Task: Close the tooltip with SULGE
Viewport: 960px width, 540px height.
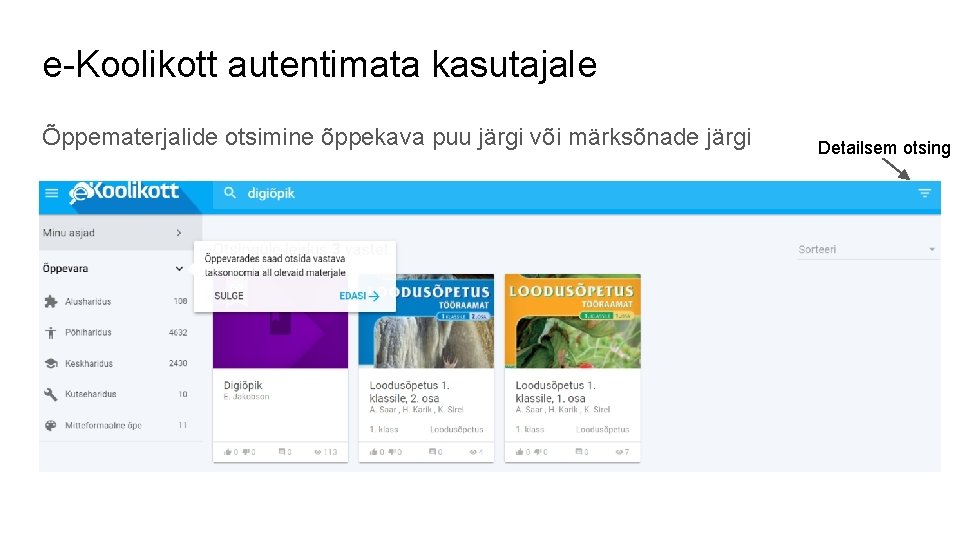Action: (229, 296)
